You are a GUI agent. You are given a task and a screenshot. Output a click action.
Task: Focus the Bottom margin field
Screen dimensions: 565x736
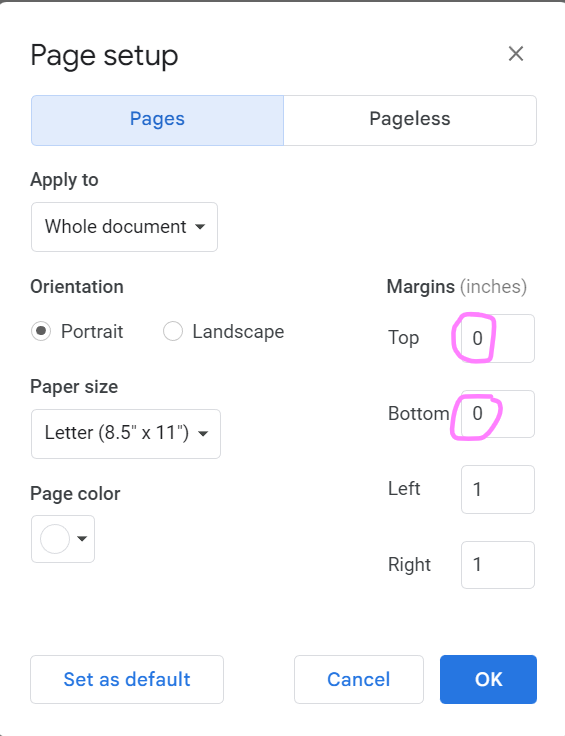point(497,414)
